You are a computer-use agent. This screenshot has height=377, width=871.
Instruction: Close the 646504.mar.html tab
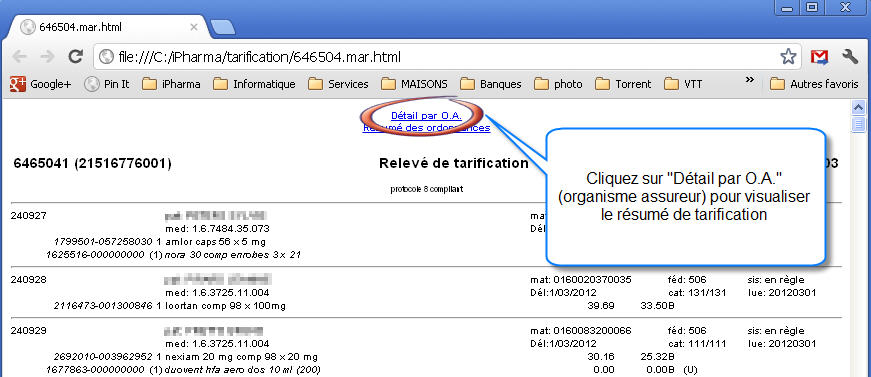point(194,27)
